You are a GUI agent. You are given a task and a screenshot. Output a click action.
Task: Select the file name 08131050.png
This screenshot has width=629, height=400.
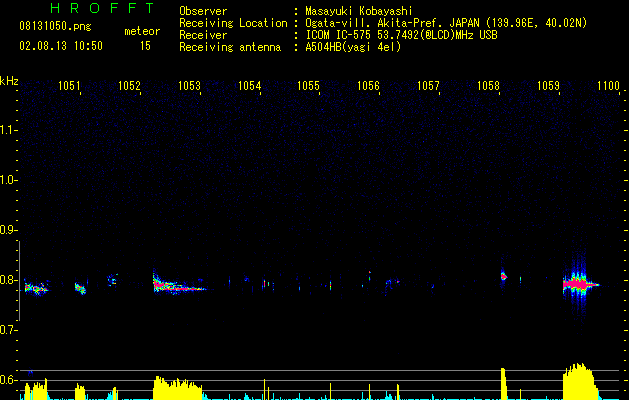(x=55, y=27)
